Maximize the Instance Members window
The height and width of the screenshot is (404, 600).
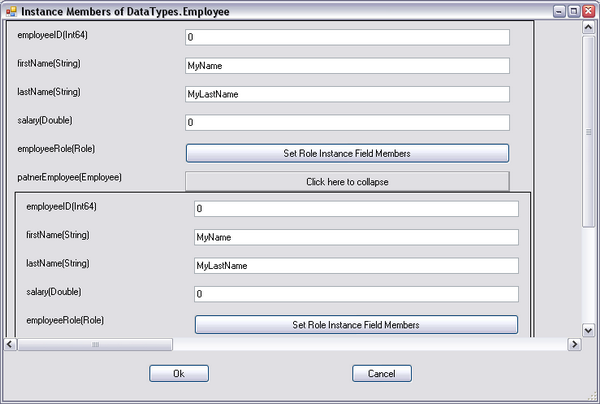click(x=574, y=11)
